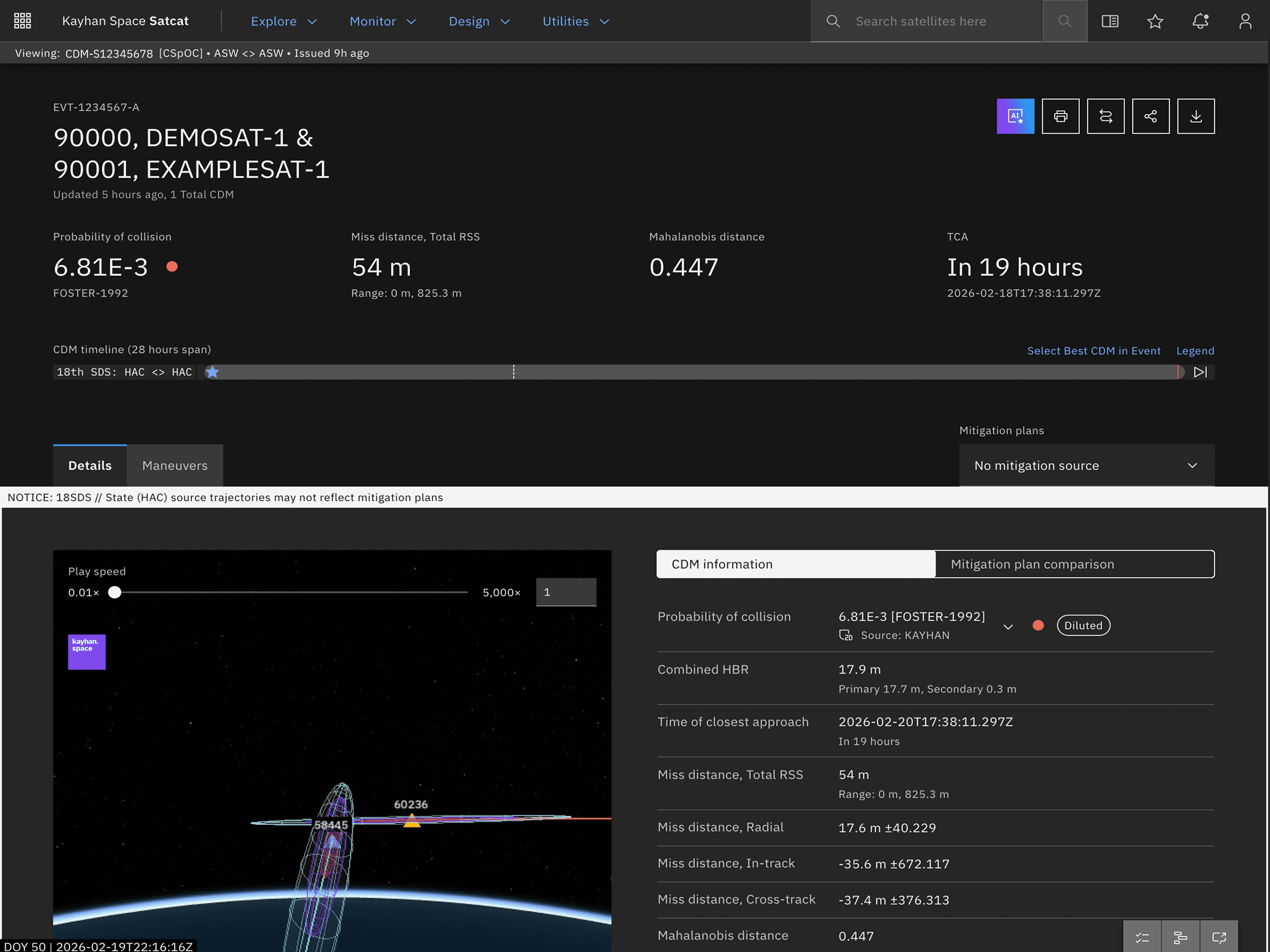Click Select Best CDM in Event link
The width and height of the screenshot is (1270, 952).
(x=1093, y=350)
